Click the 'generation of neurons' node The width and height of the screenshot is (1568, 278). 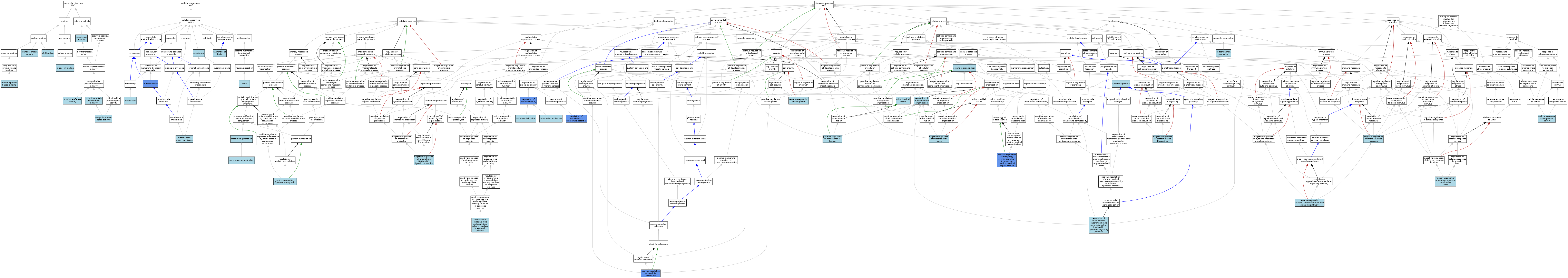click(x=694, y=119)
